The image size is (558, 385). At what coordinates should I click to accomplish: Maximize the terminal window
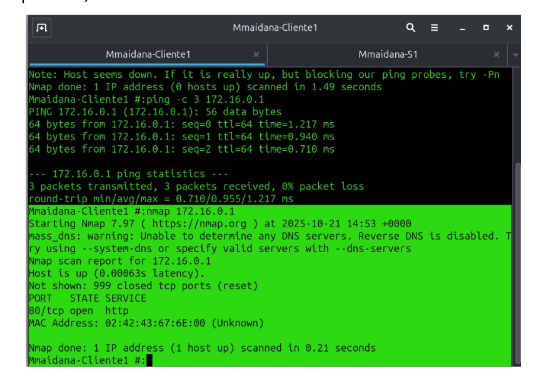click(x=486, y=28)
